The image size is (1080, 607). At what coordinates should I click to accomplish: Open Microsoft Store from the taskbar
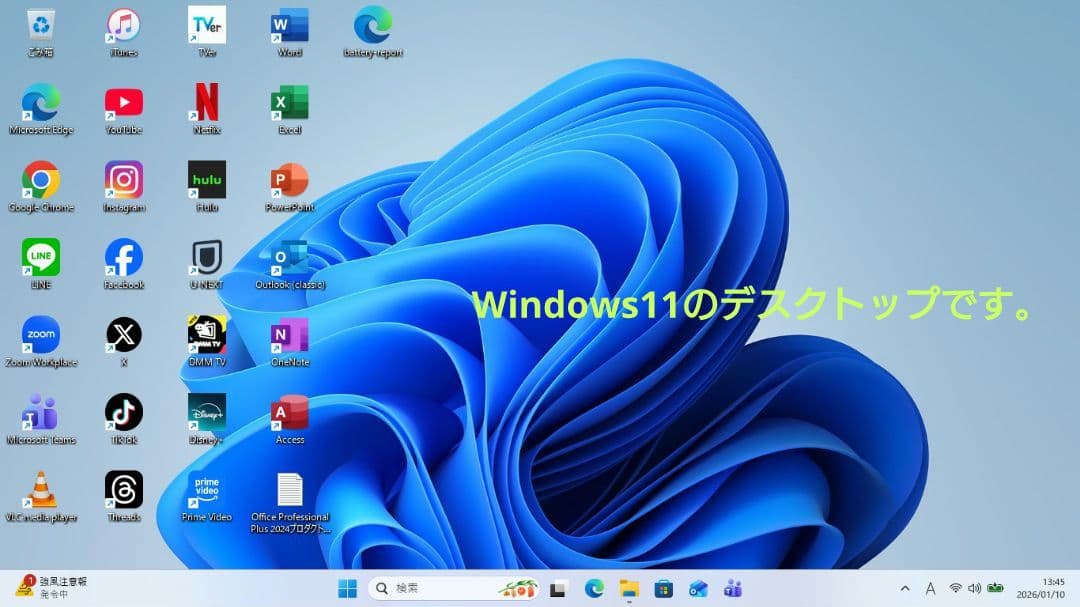tap(664, 589)
